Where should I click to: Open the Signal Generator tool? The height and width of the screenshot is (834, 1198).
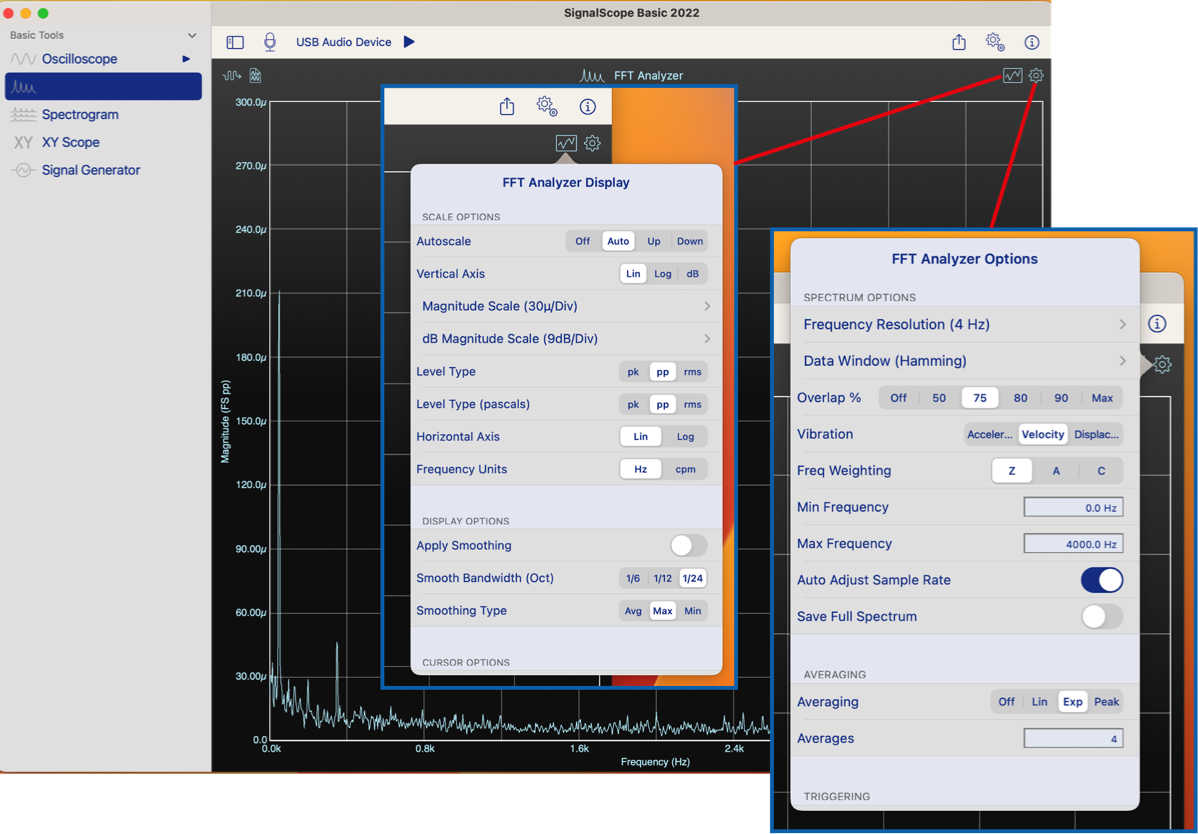91,170
